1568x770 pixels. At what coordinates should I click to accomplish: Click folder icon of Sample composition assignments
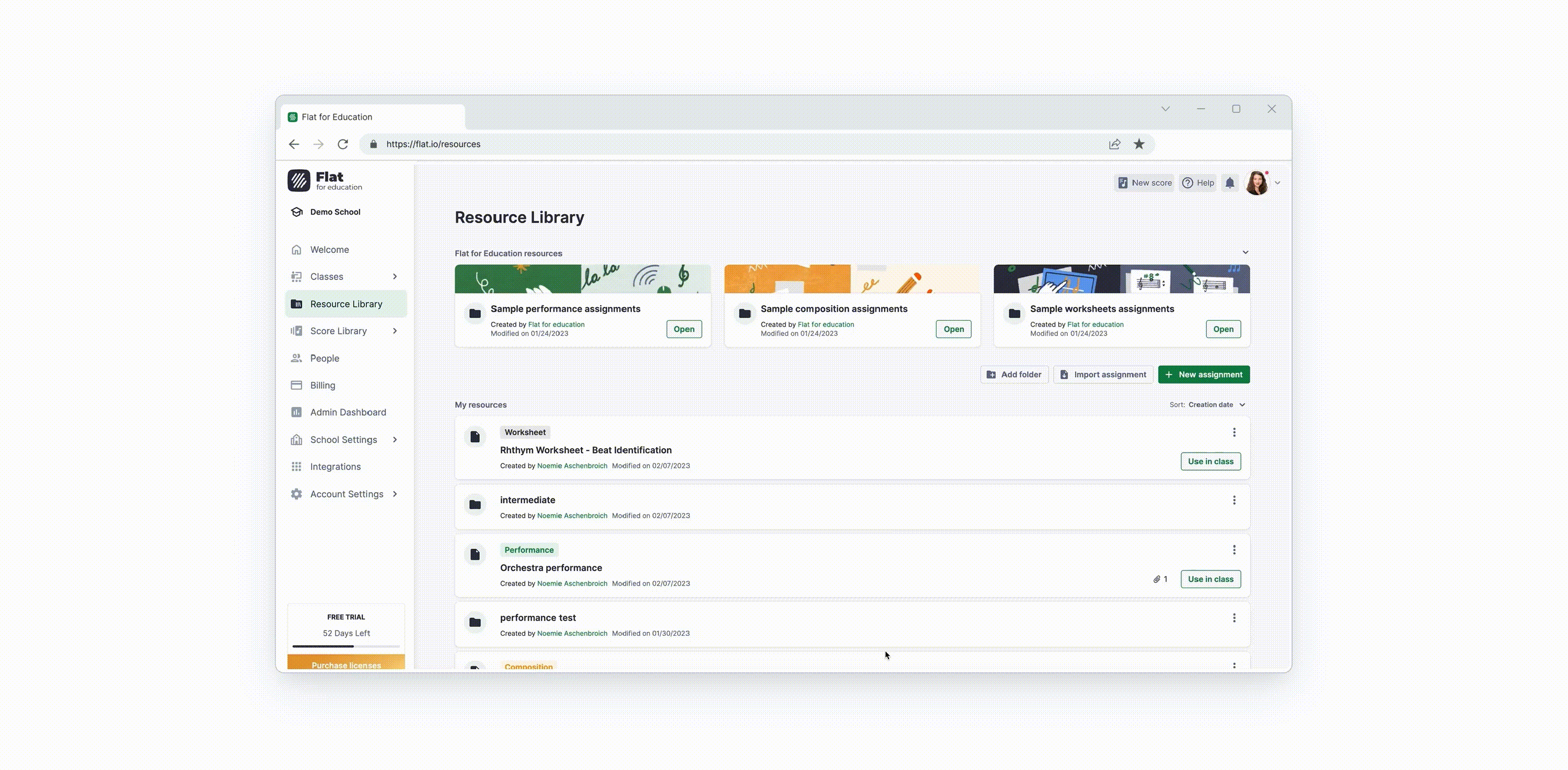coord(744,313)
